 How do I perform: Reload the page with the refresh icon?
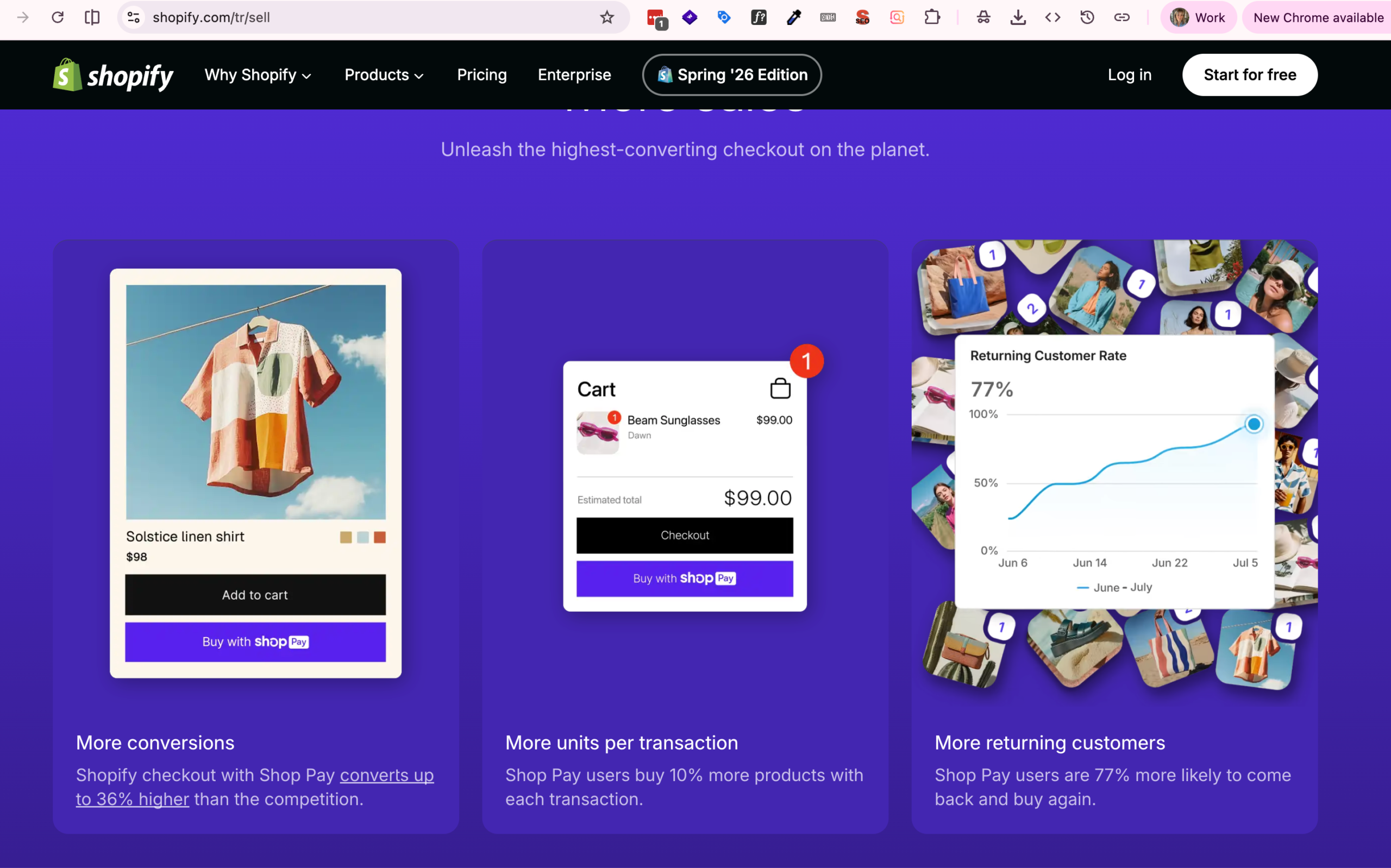click(58, 17)
